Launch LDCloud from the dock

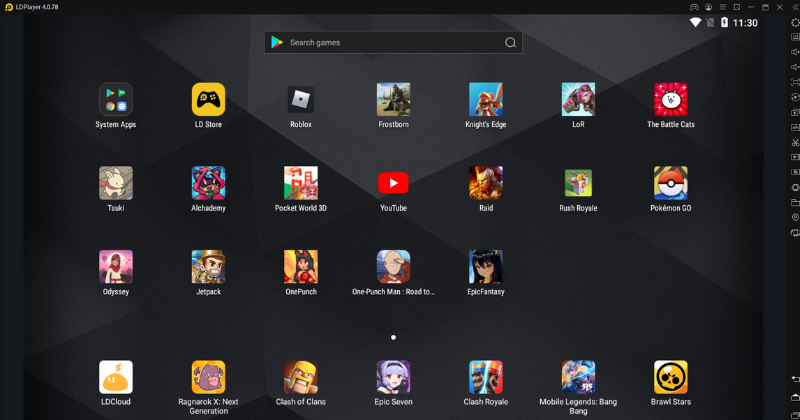pyautogui.click(x=116, y=377)
